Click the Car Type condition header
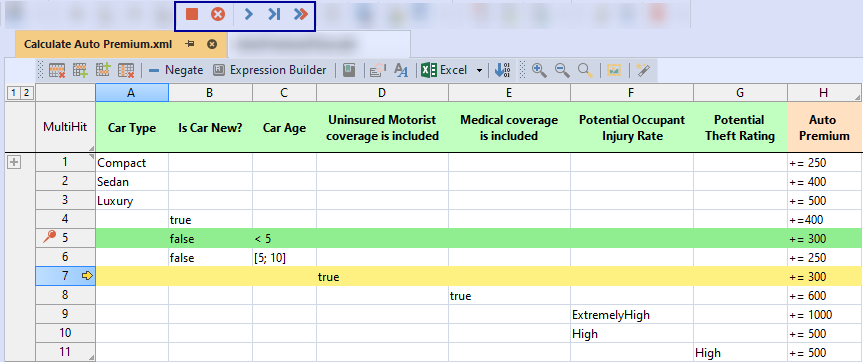Viewport: 863px width, 362px height. [x=132, y=128]
